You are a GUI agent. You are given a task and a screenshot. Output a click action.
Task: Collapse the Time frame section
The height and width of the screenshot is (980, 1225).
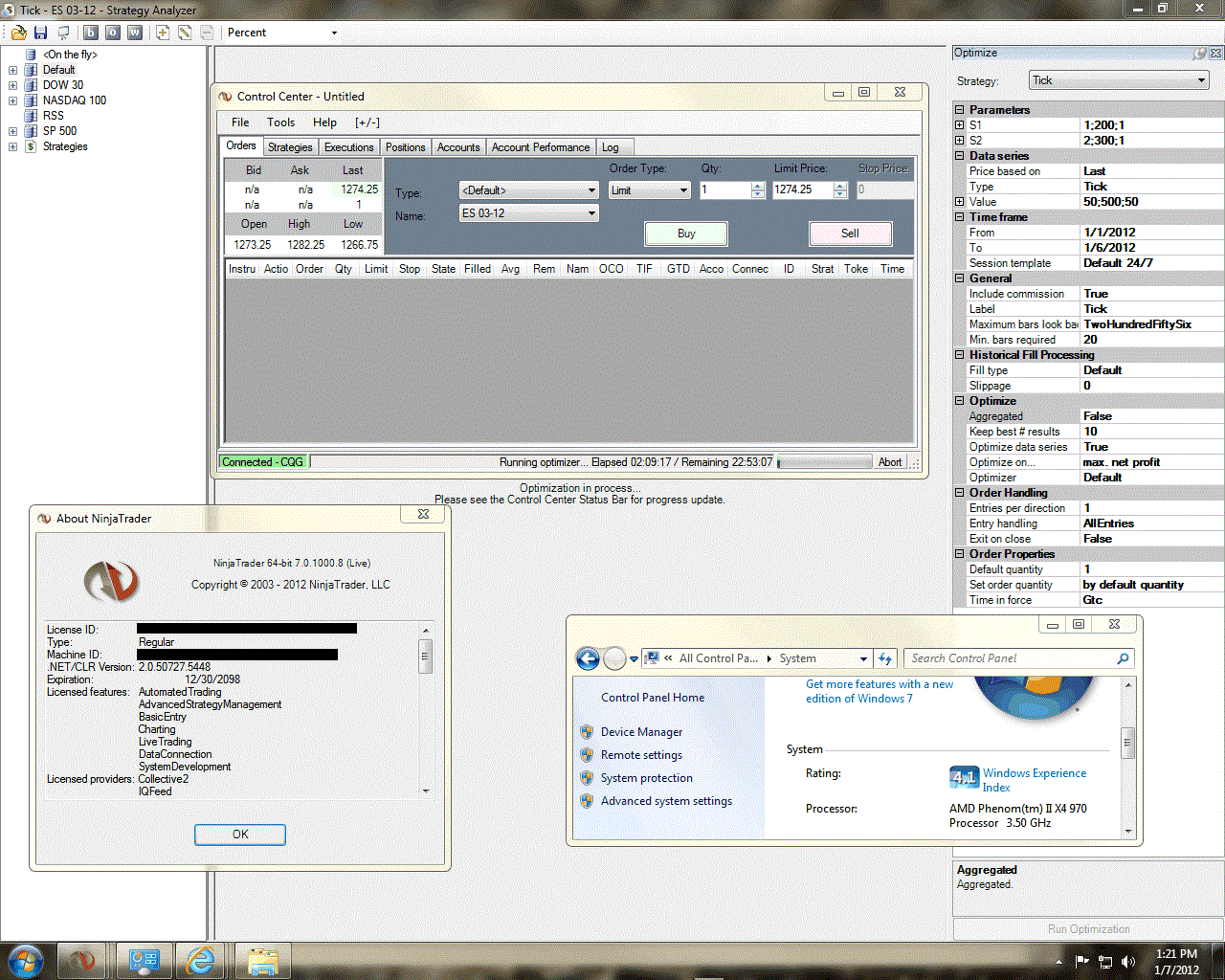pos(960,217)
